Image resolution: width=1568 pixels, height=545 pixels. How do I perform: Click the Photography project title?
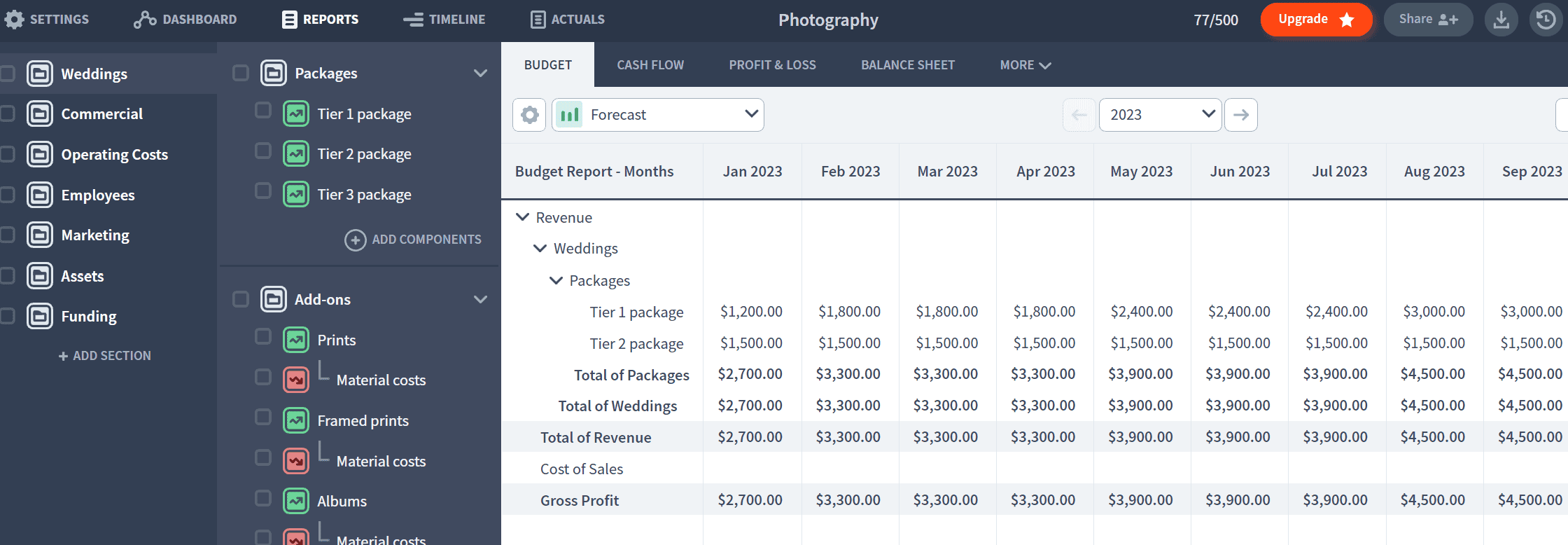[828, 20]
